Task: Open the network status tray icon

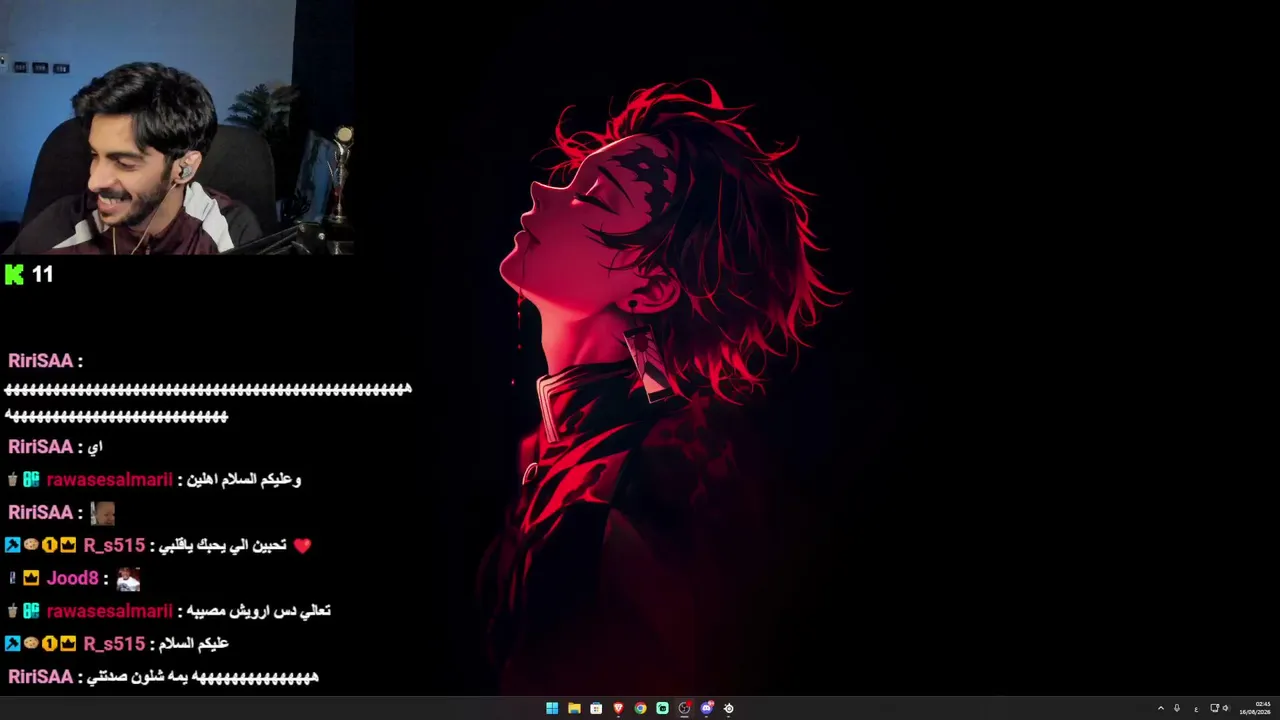Action: (x=1214, y=708)
